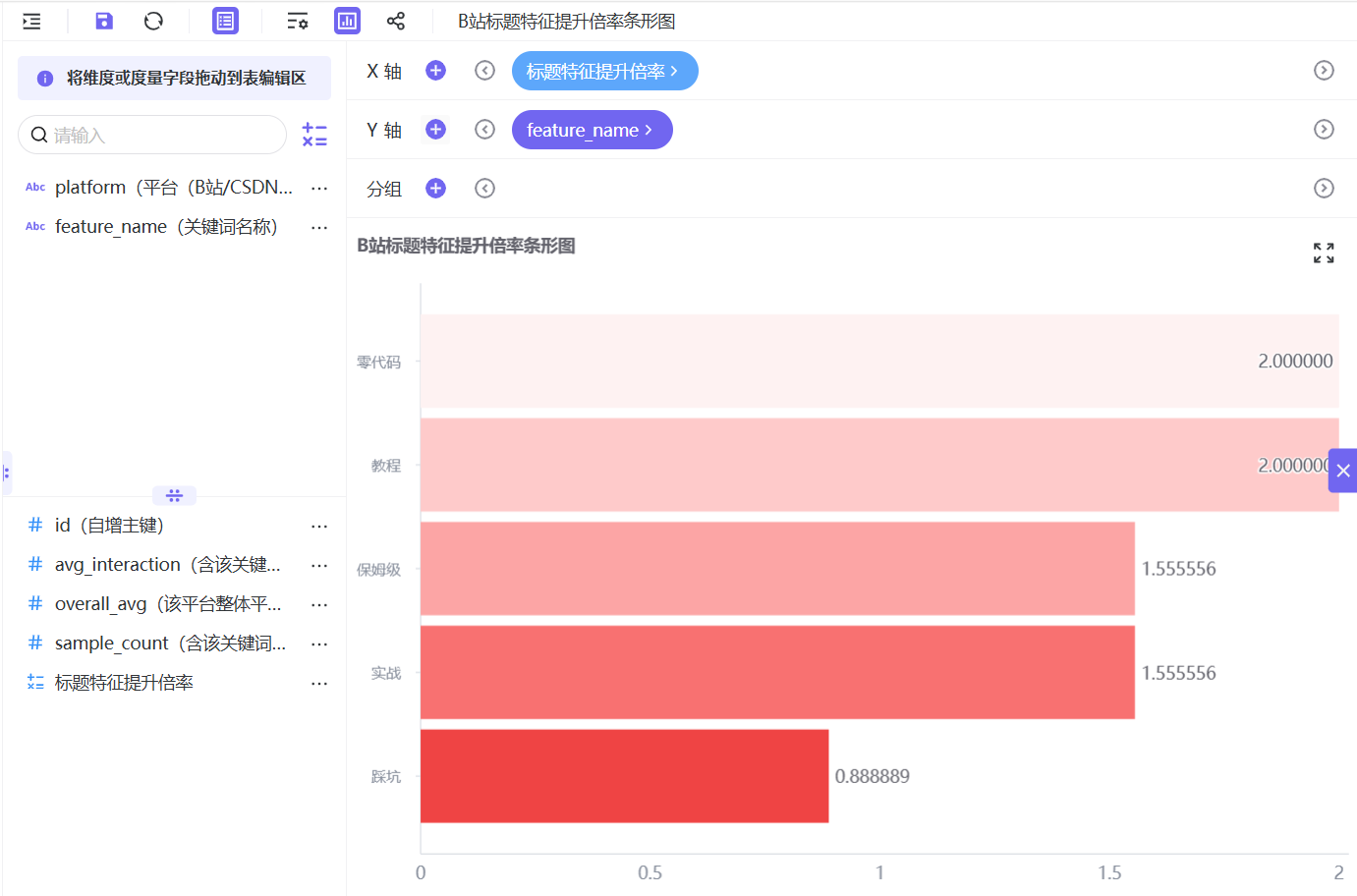Screen dimensions: 1357x896
Task: Open more options for avg_interaction field
Action: pos(319,565)
